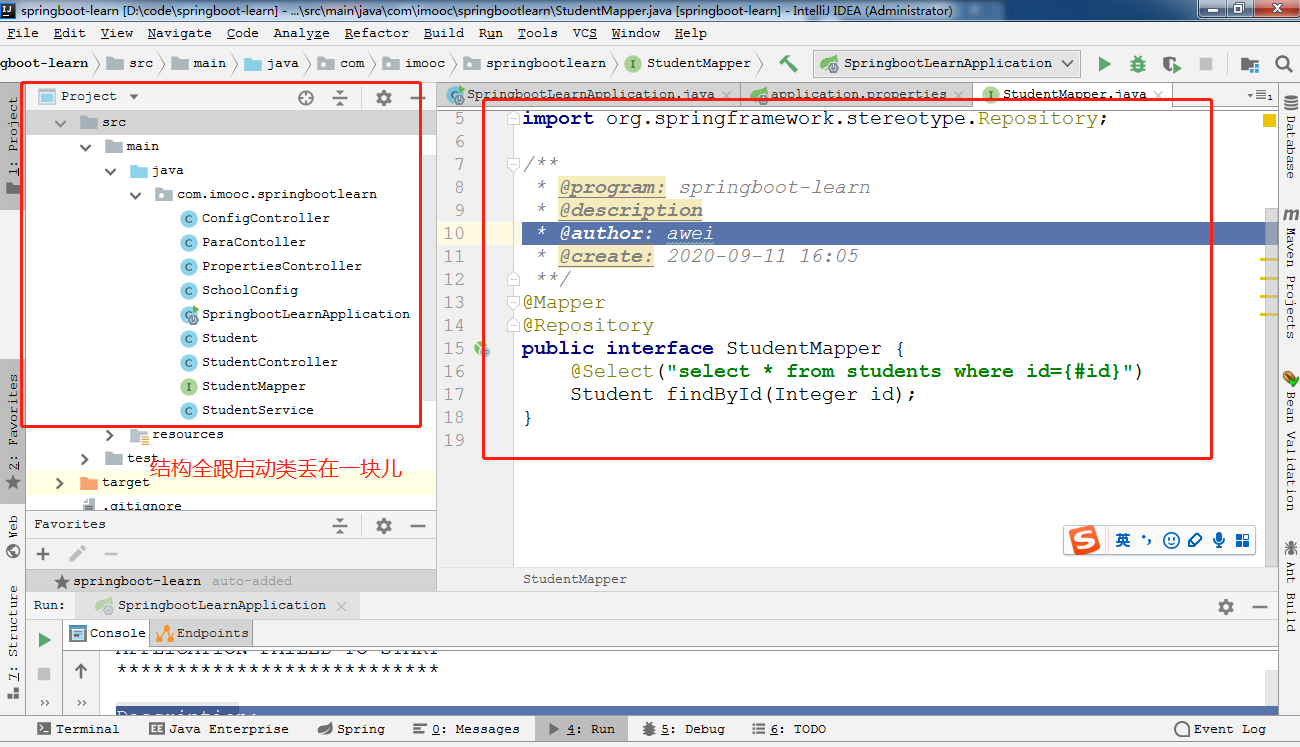Open the Refactor menu
Screen dimensions: 1300x747
tap(376, 33)
